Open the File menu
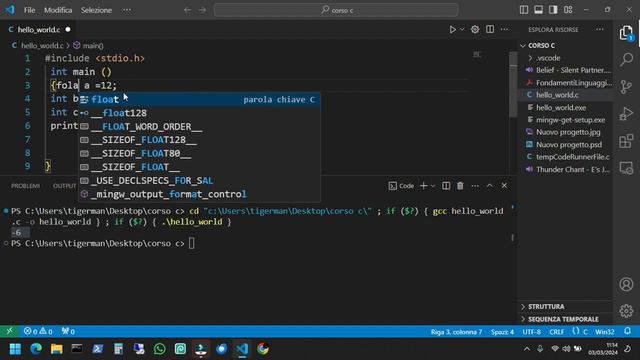The height and width of the screenshot is (360, 640). coord(29,10)
